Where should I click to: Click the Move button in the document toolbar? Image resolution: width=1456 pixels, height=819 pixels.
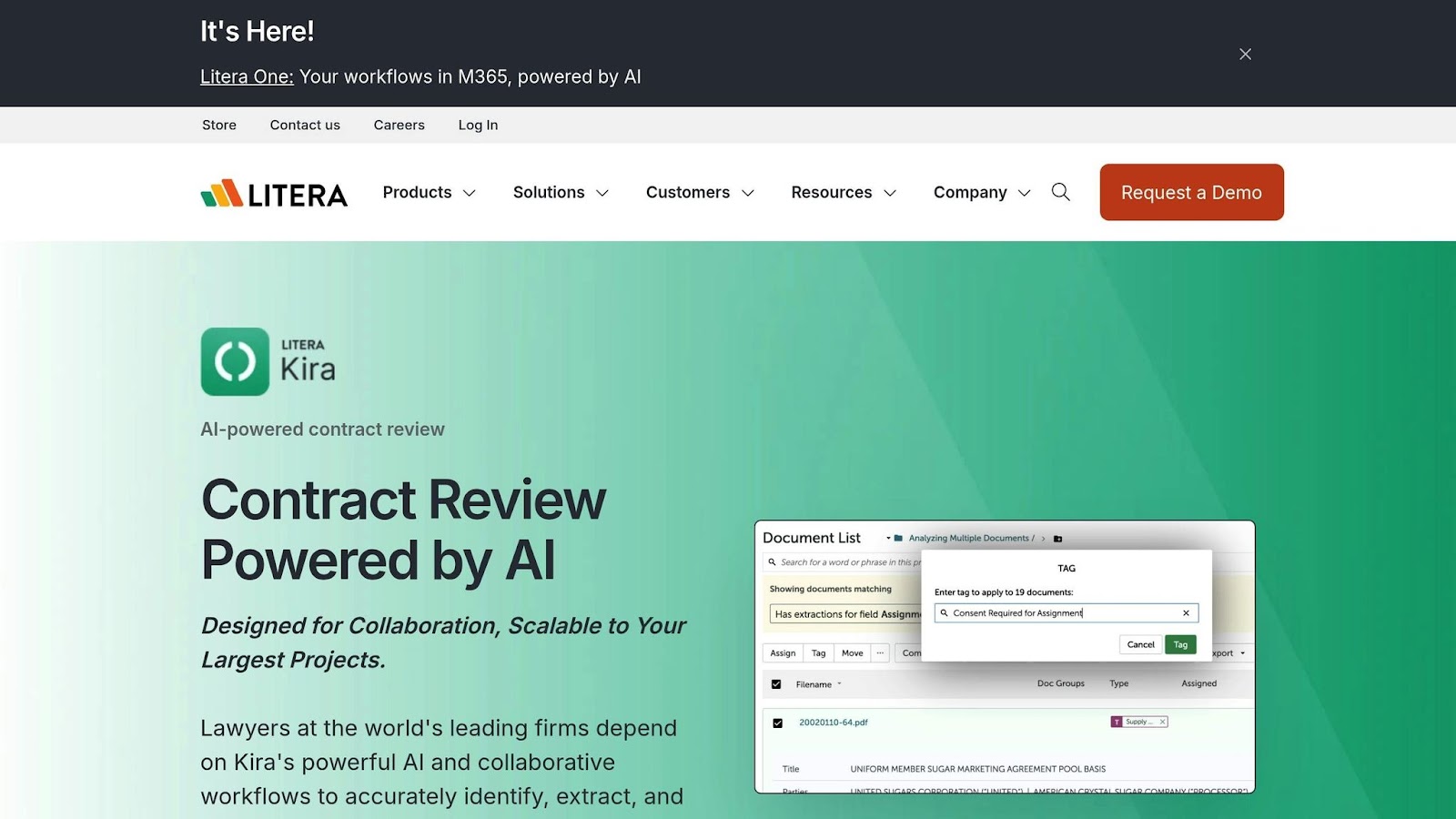(852, 653)
